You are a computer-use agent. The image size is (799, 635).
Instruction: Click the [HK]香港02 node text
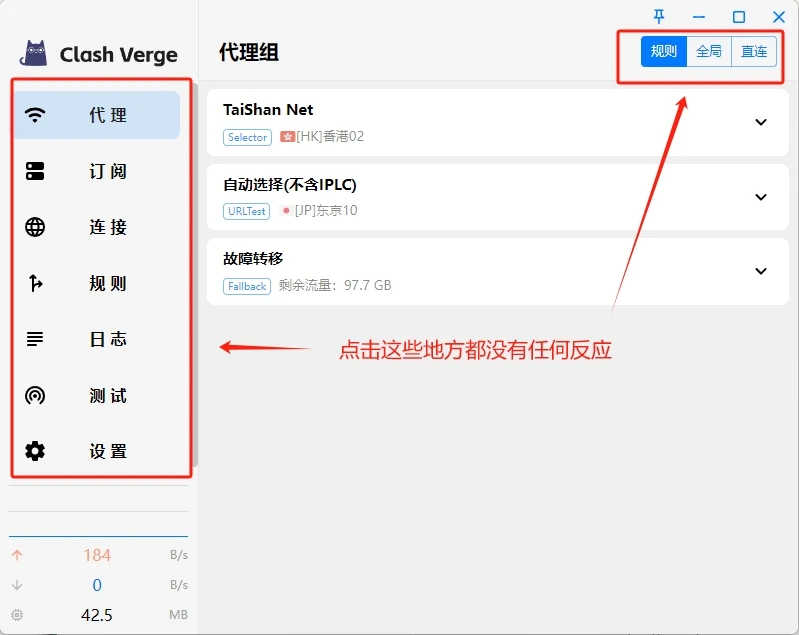330,137
